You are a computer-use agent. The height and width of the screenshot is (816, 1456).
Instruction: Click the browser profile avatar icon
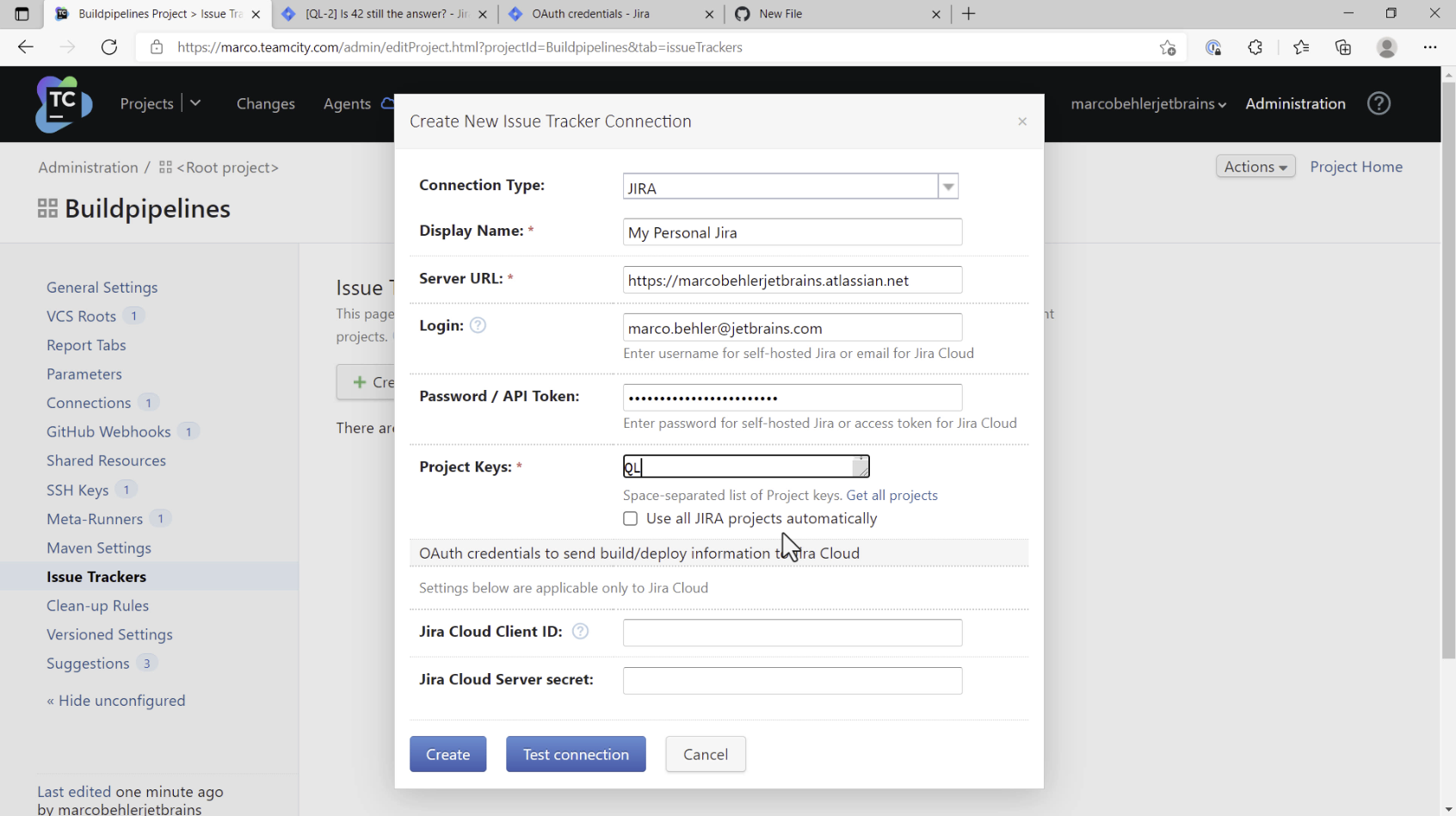[1386, 47]
